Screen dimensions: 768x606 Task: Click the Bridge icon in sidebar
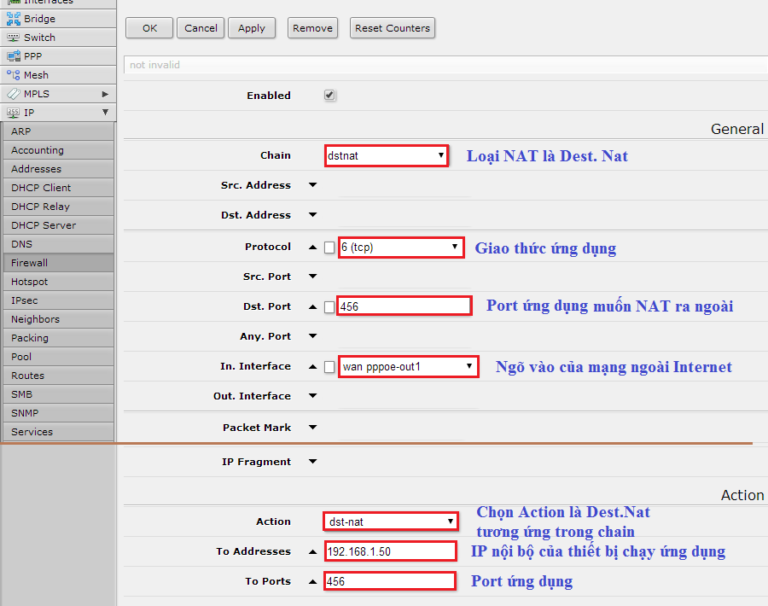click(13, 19)
